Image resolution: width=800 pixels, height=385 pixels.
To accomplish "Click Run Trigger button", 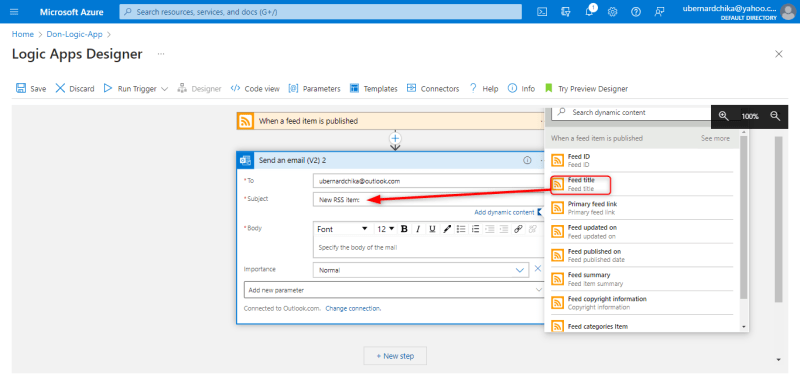I will click(131, 88).
